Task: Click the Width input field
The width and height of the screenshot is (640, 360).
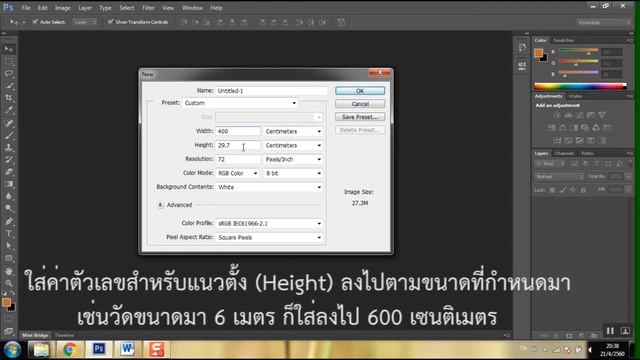Action: pos(238,131)
